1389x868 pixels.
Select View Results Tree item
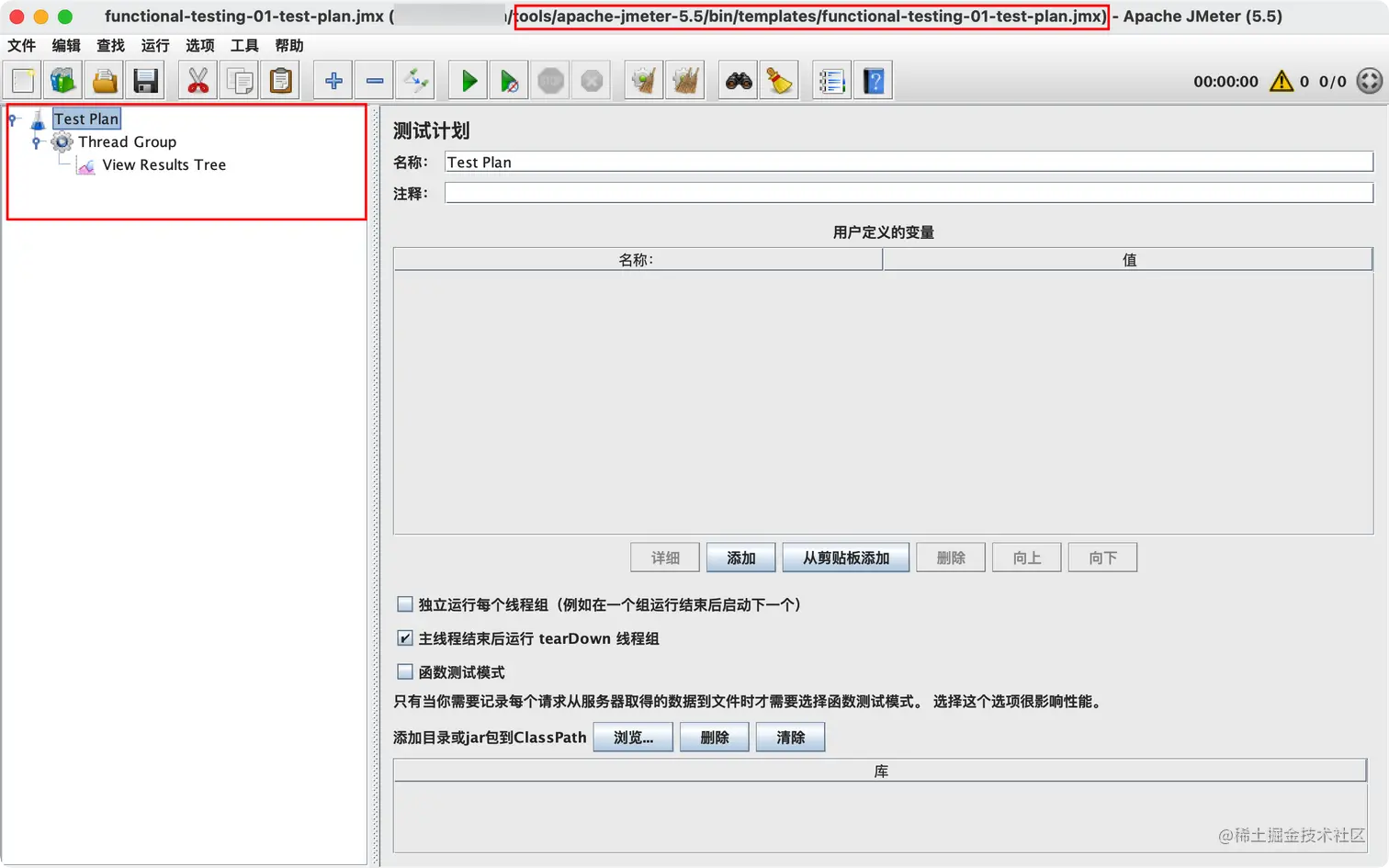click(164, 164)
